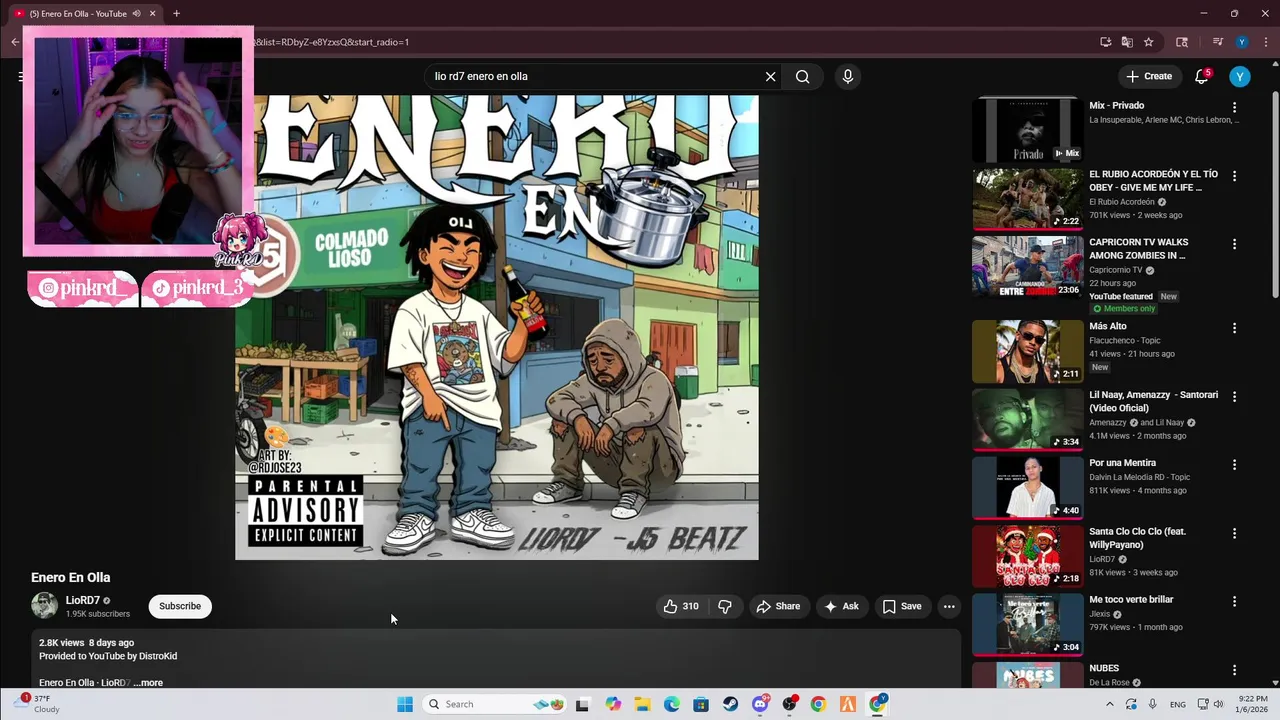Save video to a playlist

(902, 606)
